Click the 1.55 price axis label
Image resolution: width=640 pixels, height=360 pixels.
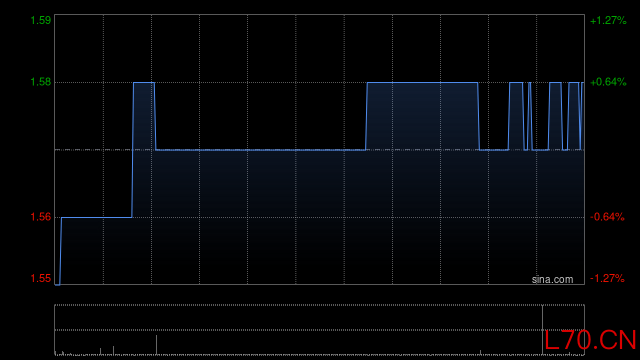pyautogui.click(x=41, y=278)
